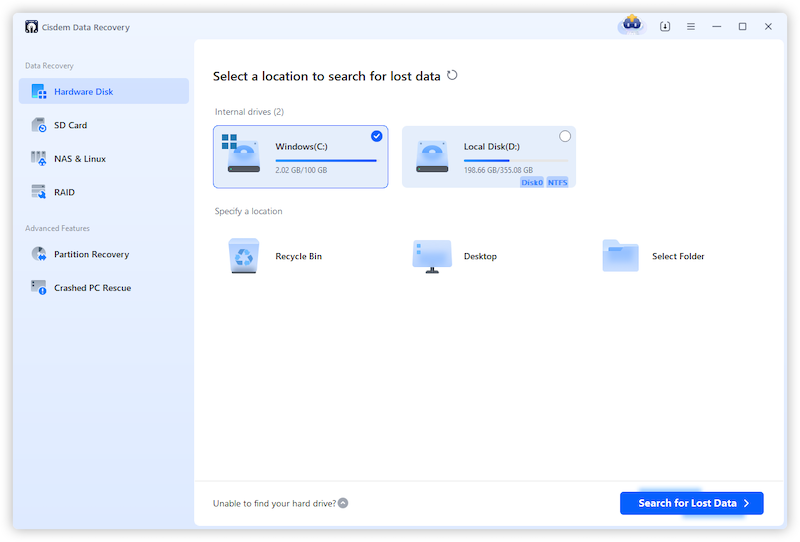Click the 'Specify a location' heading
This screenshot has width=800, height=542.
click(248, 211)
